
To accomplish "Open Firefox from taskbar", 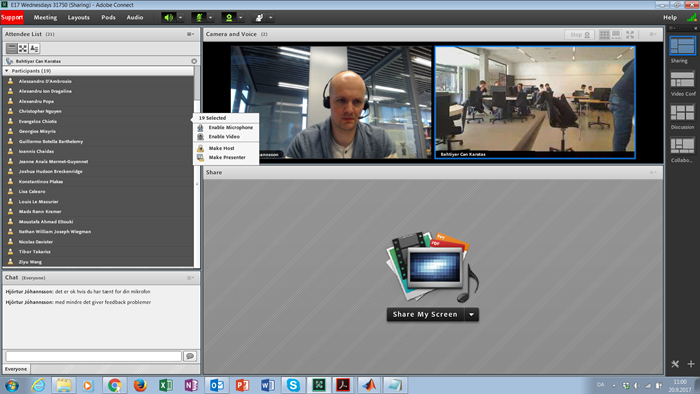I will click(140, 385).
